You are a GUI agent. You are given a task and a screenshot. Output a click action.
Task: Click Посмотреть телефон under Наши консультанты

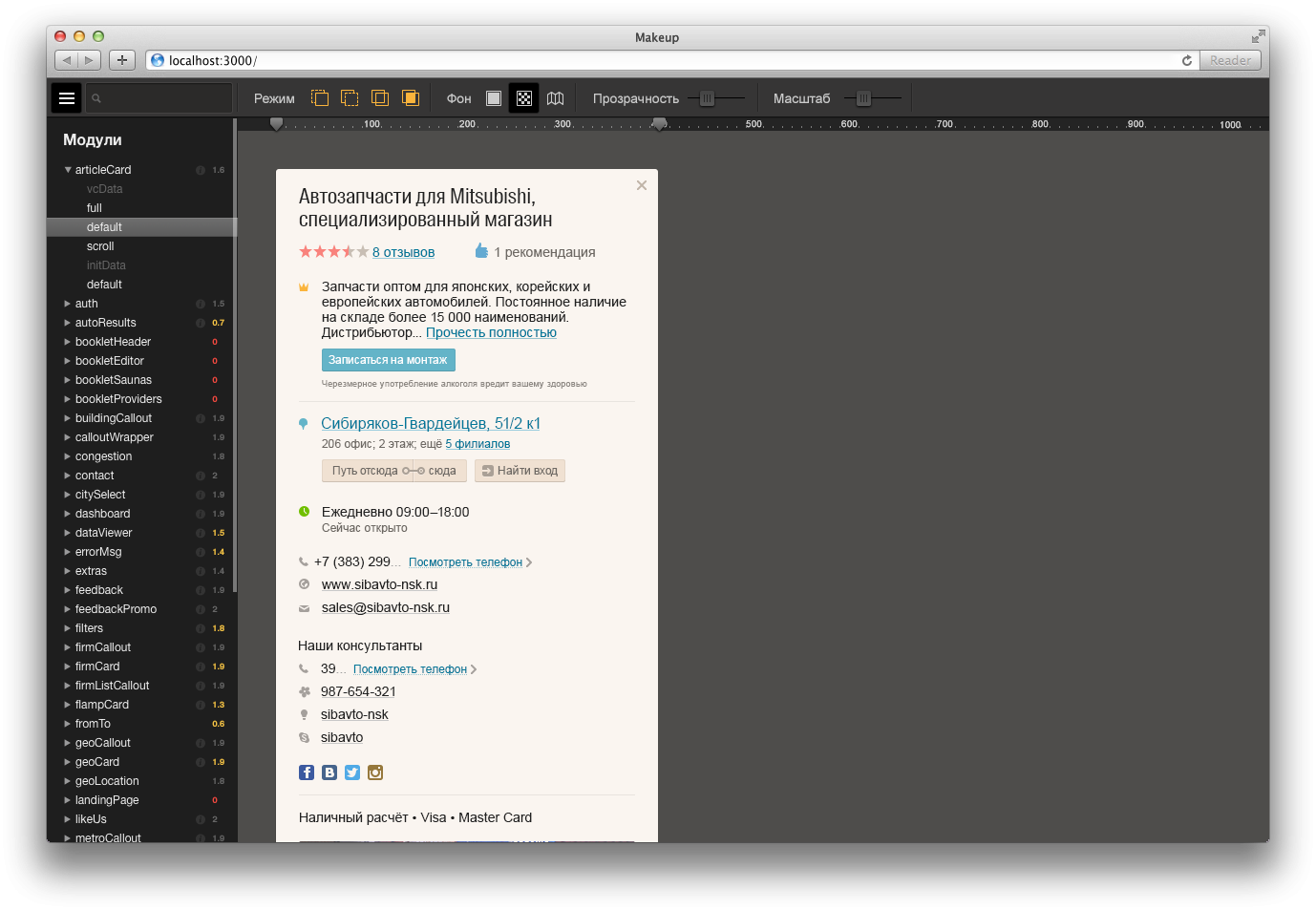(x=410, y=669)
